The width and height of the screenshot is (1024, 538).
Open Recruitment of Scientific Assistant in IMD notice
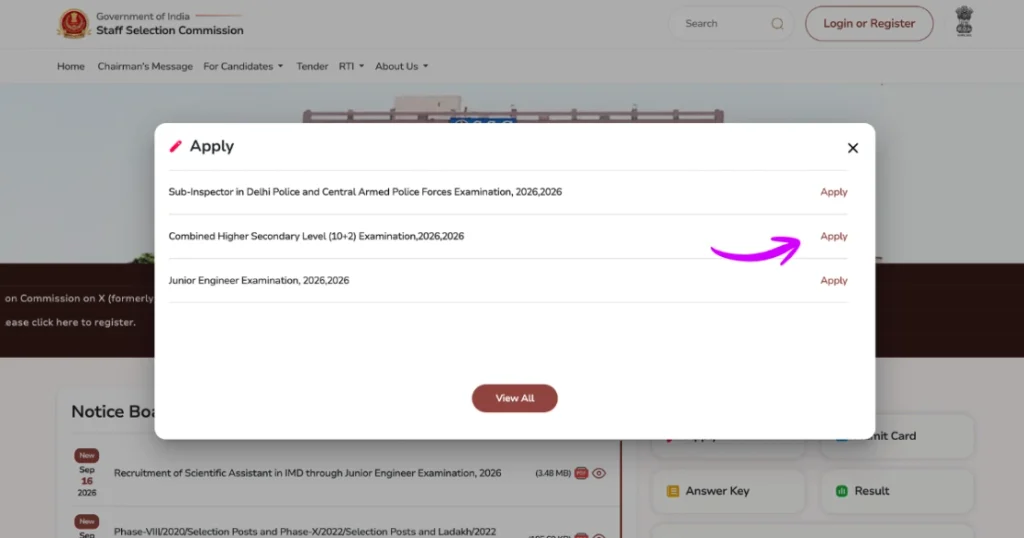click(308, 473)
